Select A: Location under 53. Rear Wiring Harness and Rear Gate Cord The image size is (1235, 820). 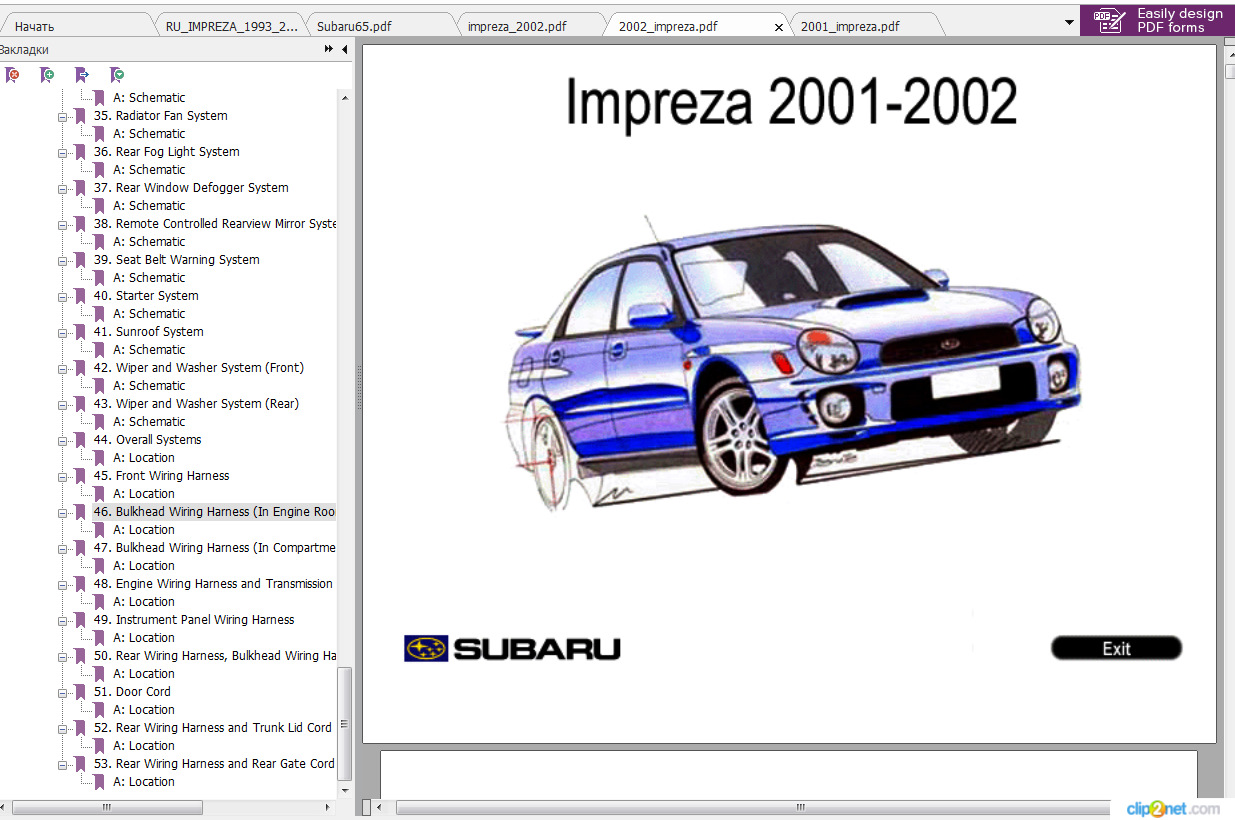pos(144,782)
